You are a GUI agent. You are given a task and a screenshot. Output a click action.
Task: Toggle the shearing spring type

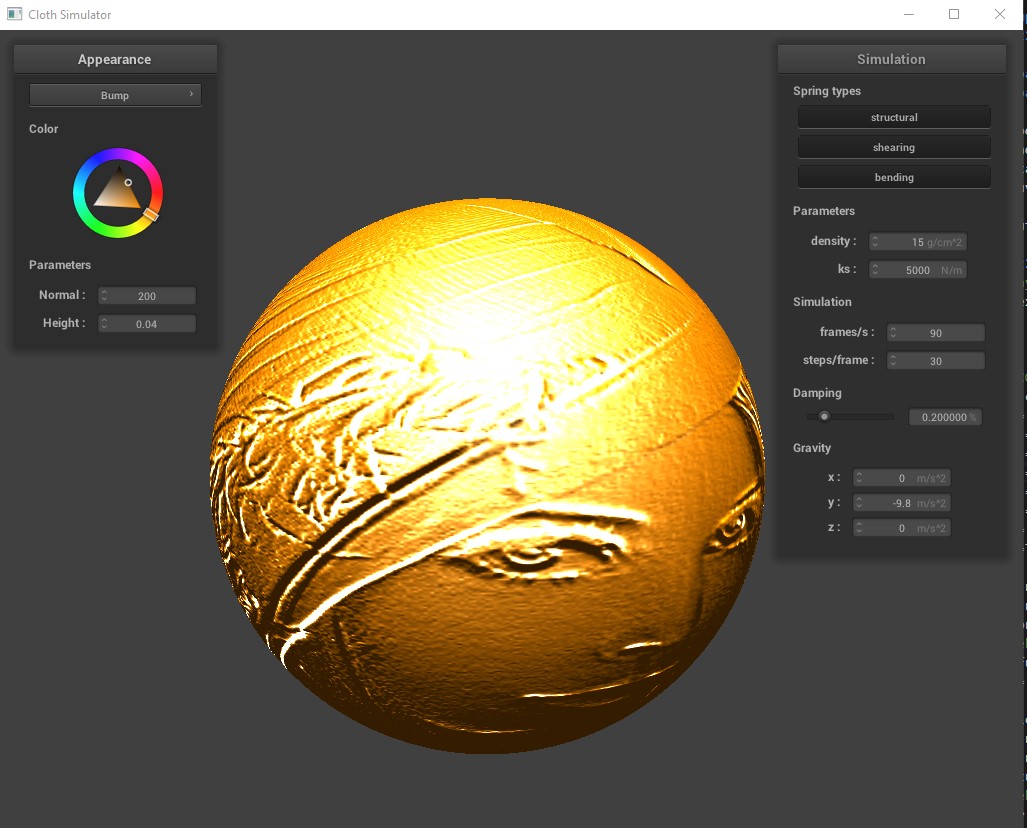point(894,147)
